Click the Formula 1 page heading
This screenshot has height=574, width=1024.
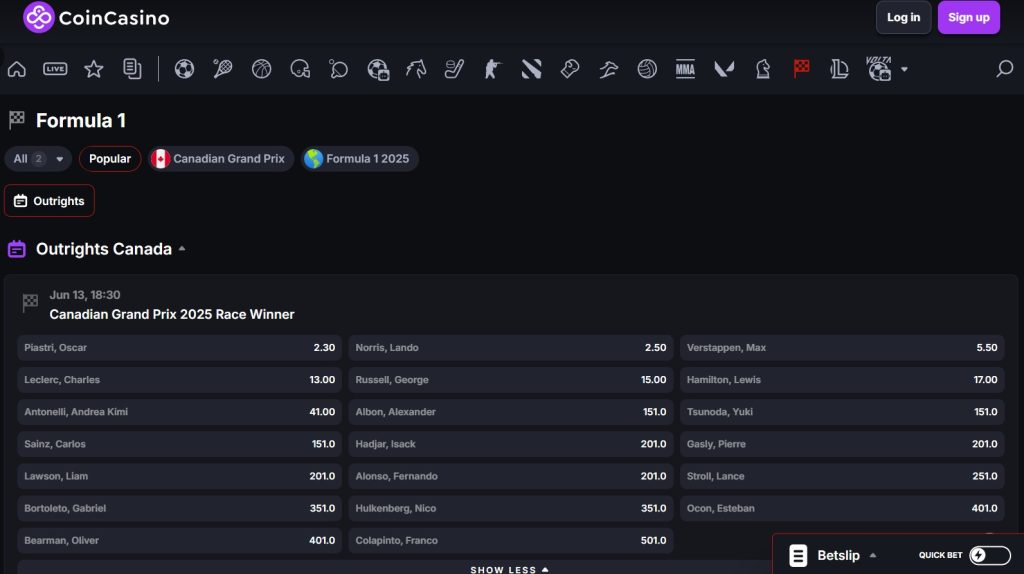tap(80, 120)
